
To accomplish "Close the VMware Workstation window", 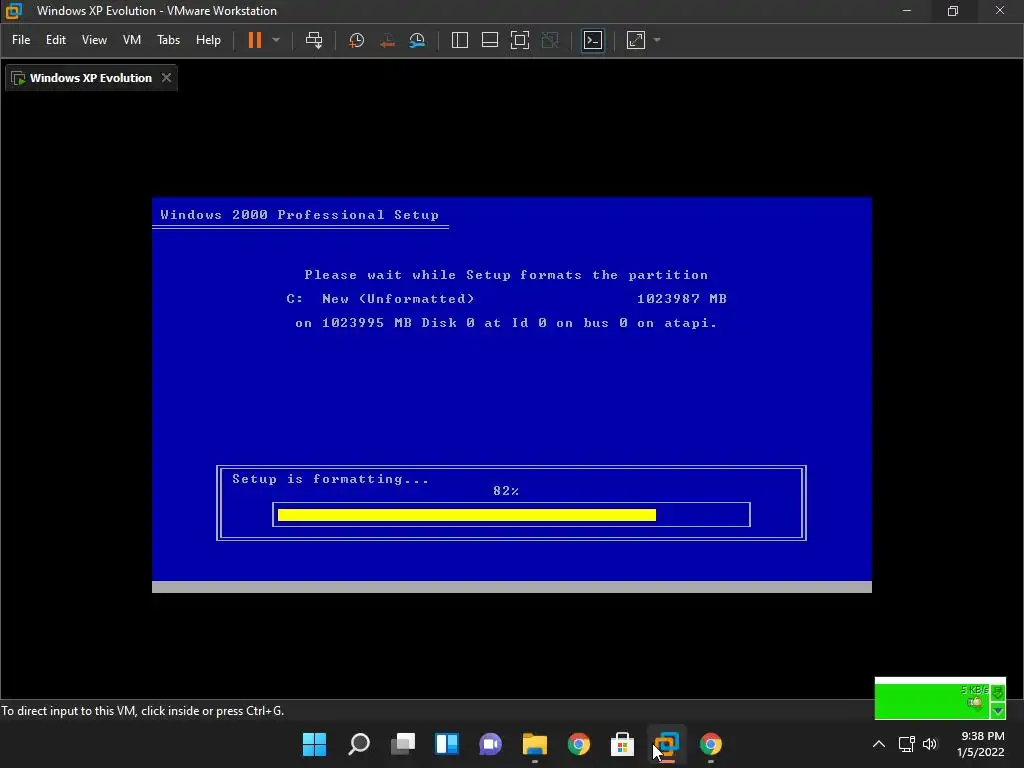I will pyautogui.click(x=1000, y=10).
